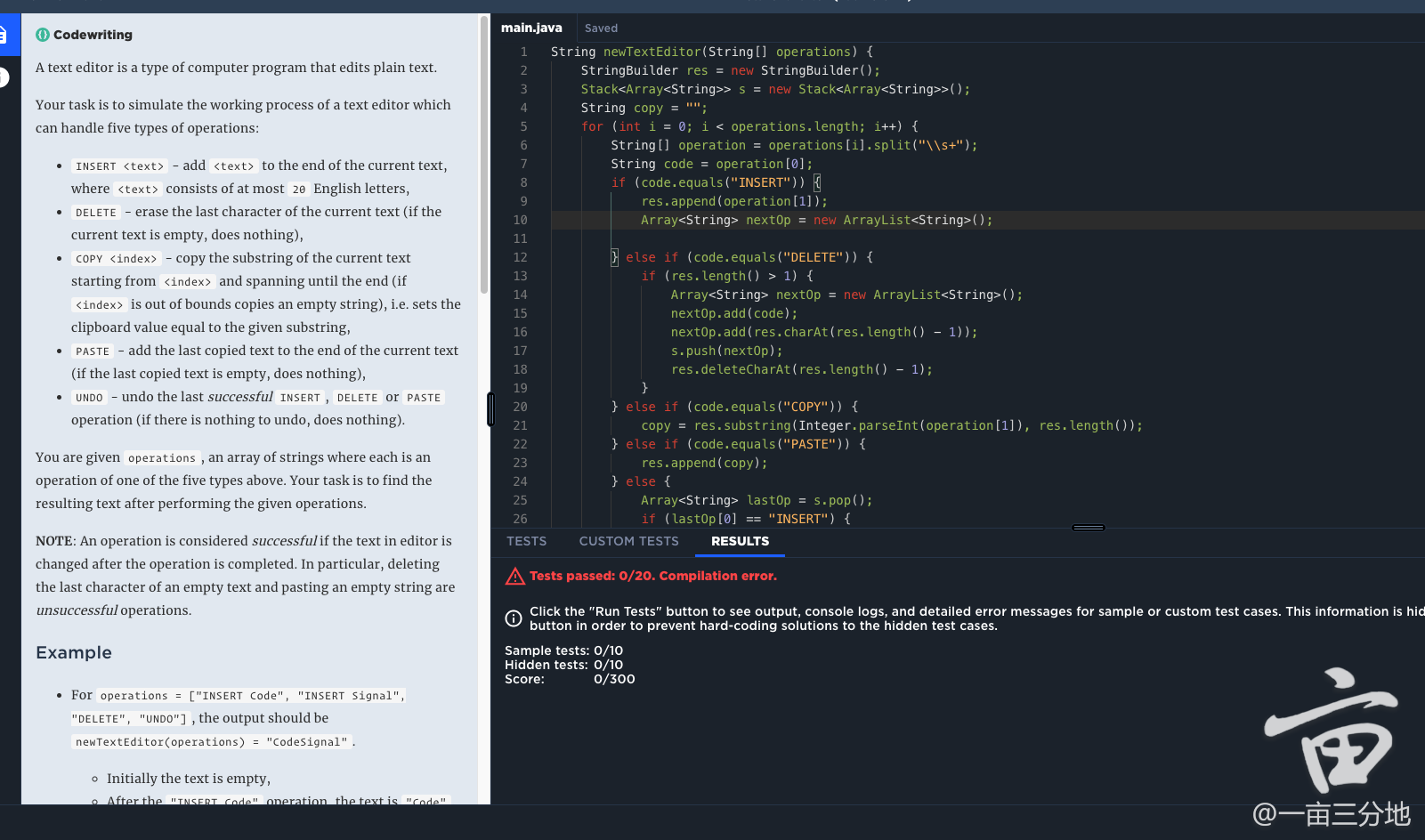
Task: Switch to the CUSTOM TESTS tab
Action: pos(628,541)
